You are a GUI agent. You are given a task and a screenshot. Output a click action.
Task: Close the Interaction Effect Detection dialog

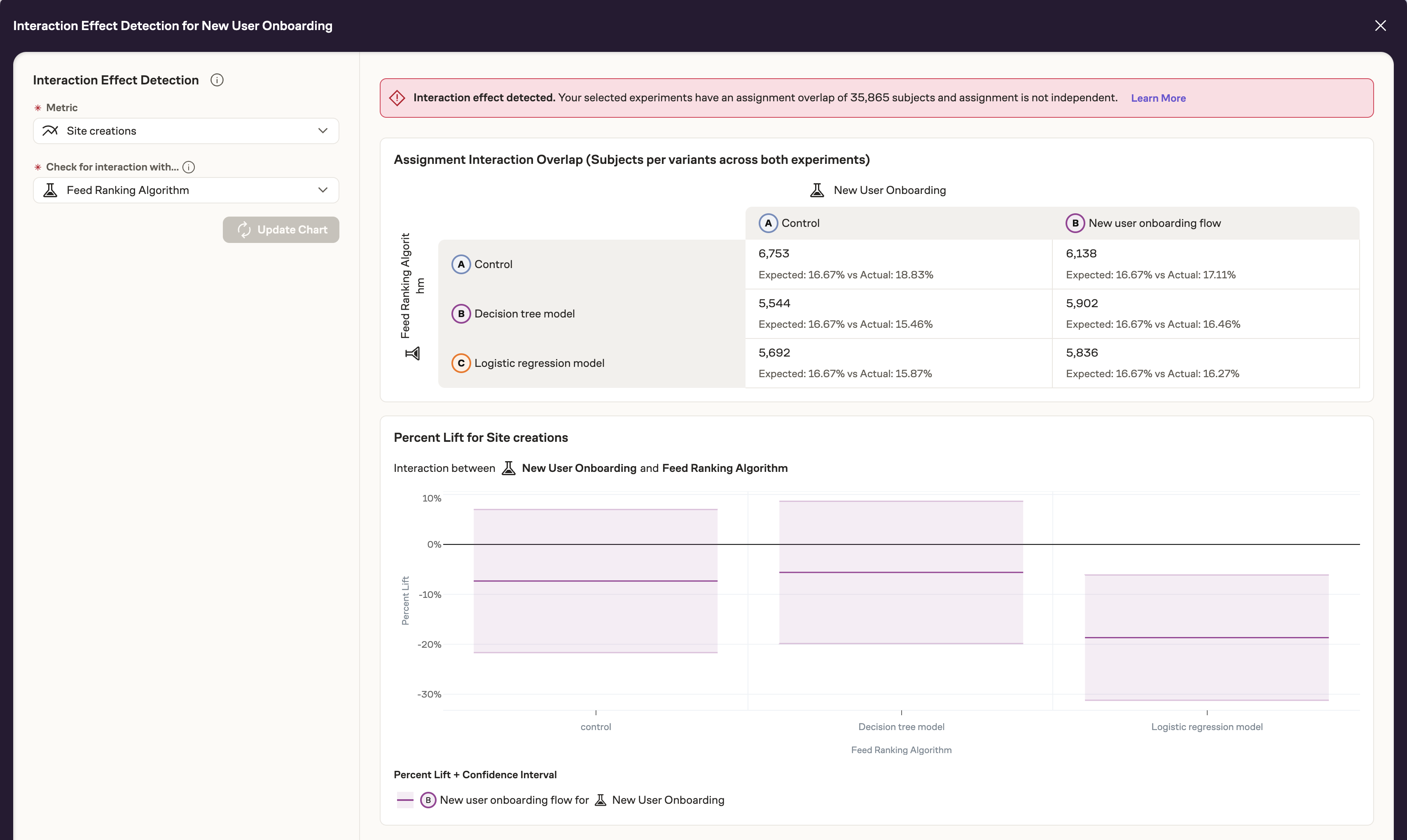pos(1380,26)
